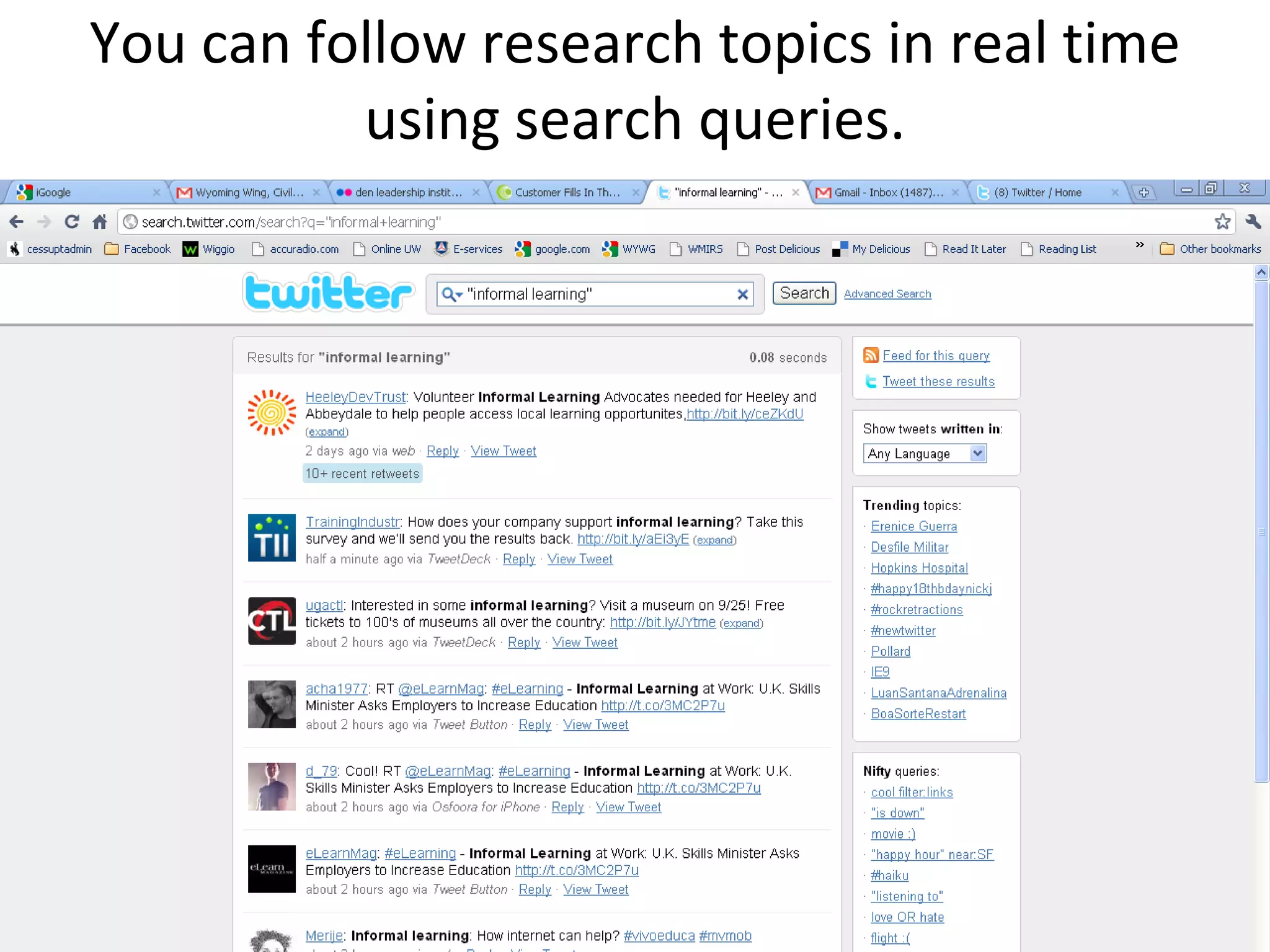Switch to the Twitter / Home tab
1270x952 pixels.
(x=1047, y=193)
